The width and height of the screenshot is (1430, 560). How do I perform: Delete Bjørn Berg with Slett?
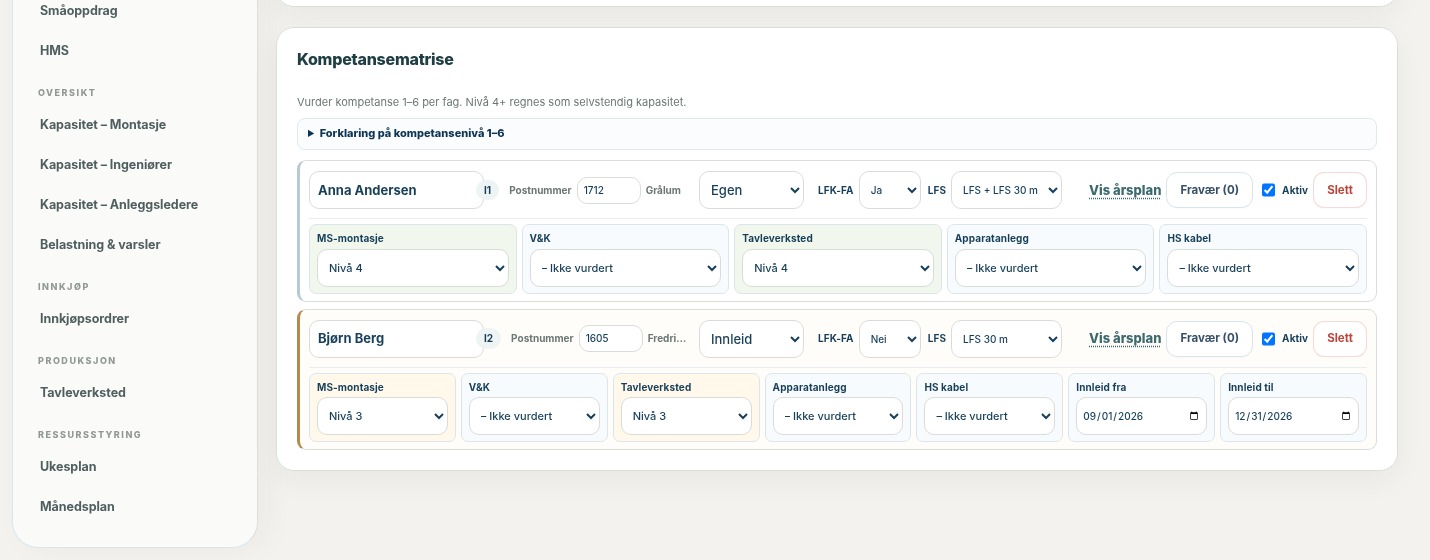point(1340,338)
